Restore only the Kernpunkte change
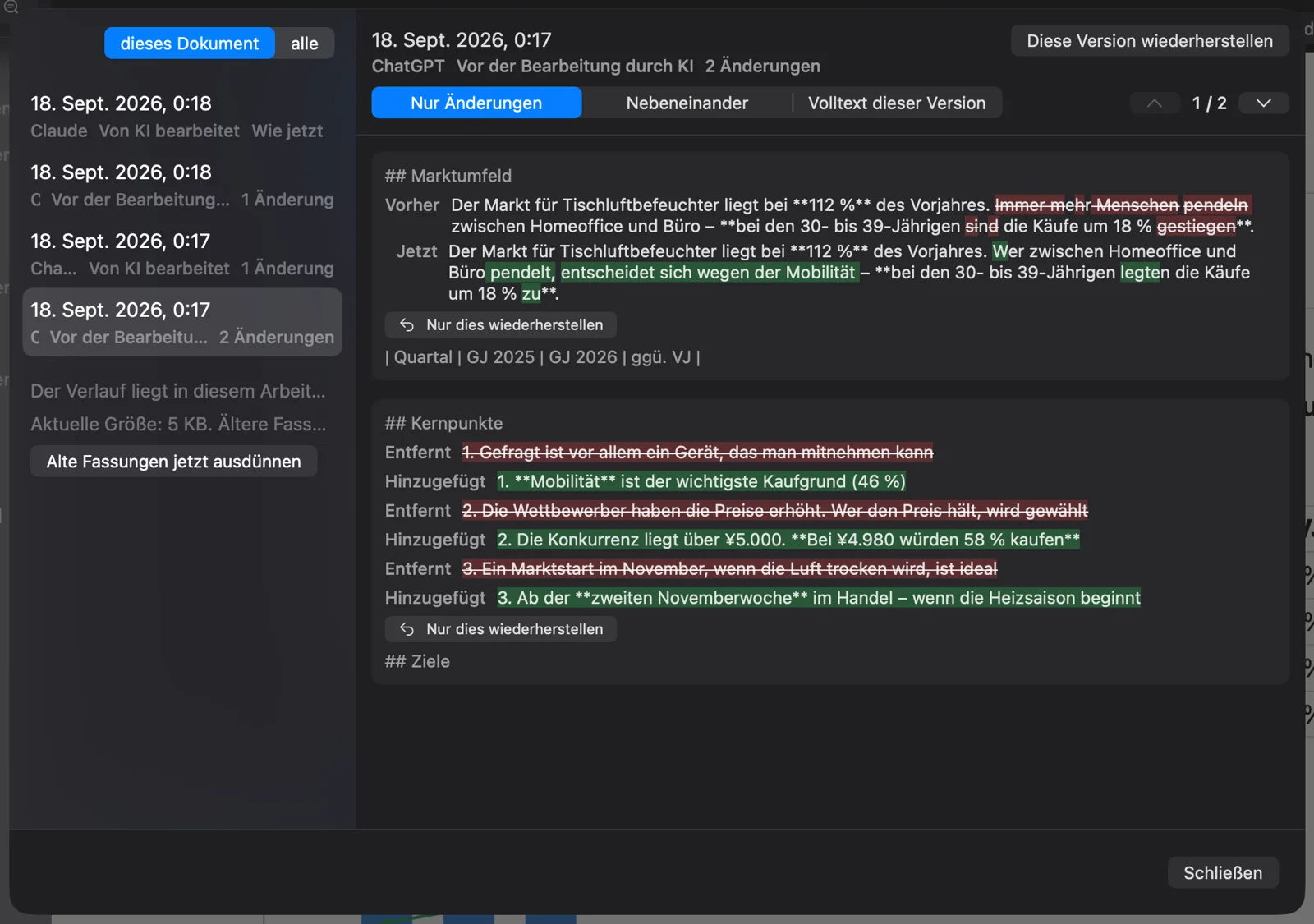 click(501, 629)
